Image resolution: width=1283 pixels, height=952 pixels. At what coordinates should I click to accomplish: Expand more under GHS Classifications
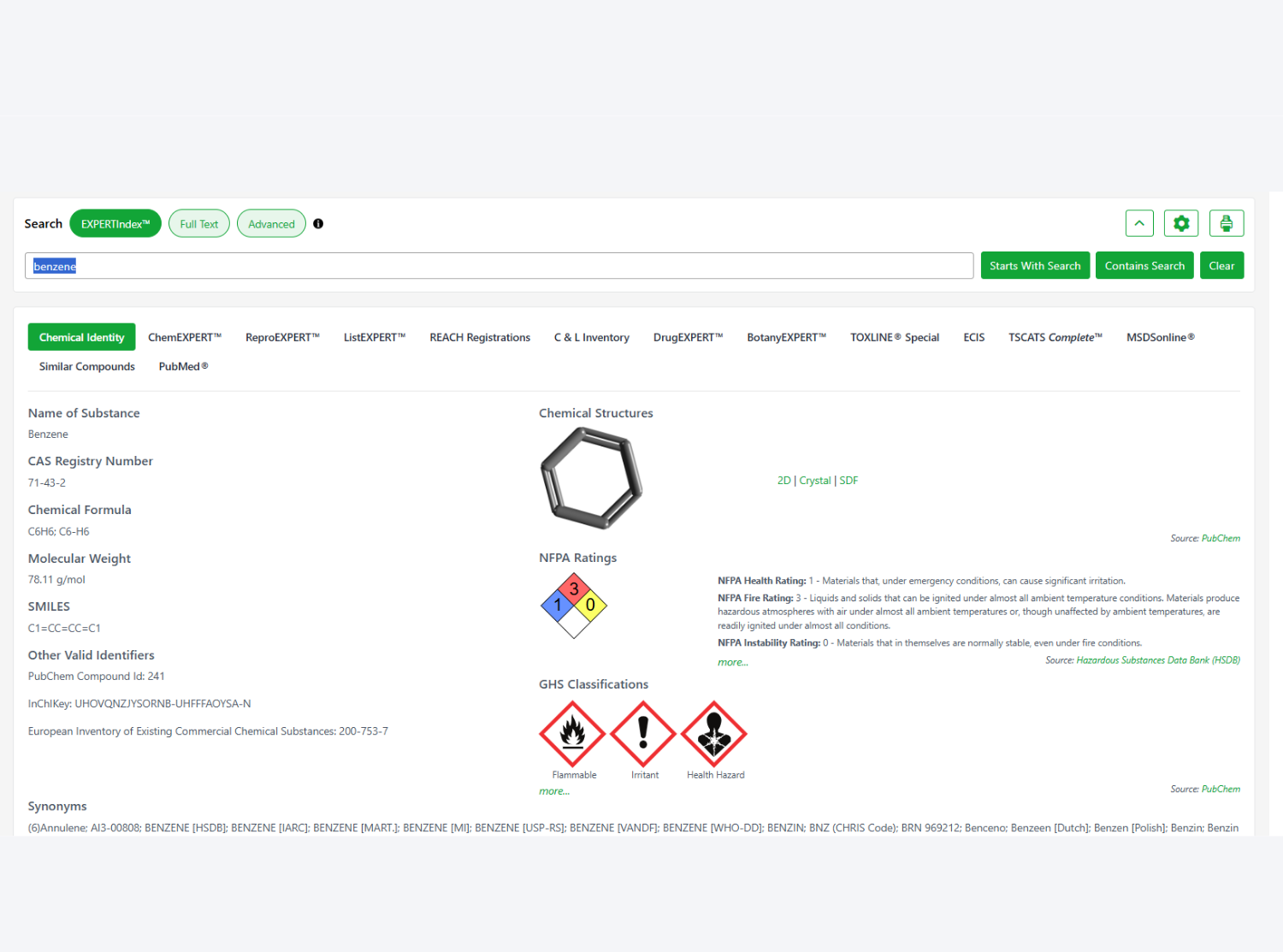point(553,791)
